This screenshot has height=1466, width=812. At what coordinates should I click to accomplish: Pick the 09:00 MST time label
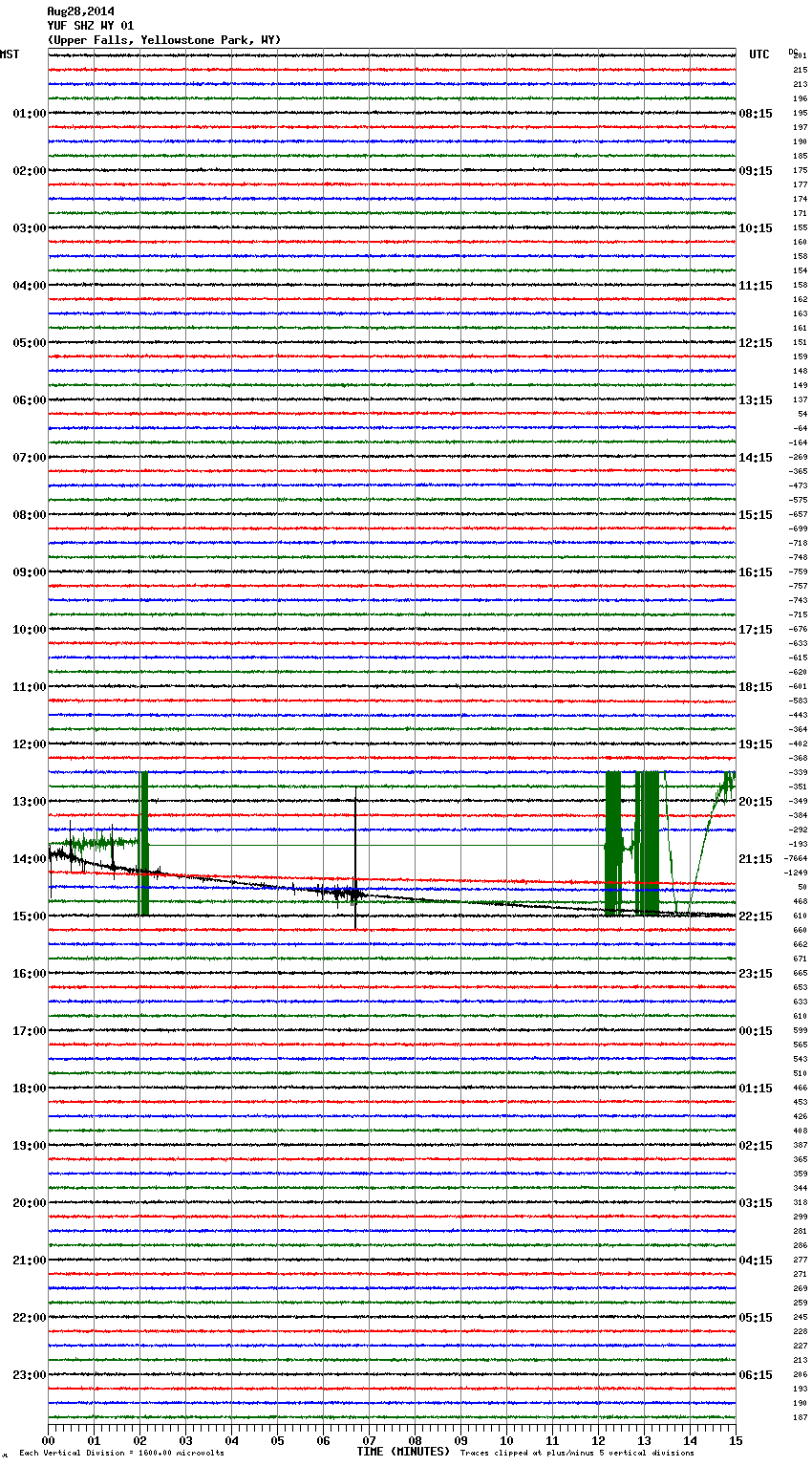tap(30, 572)
